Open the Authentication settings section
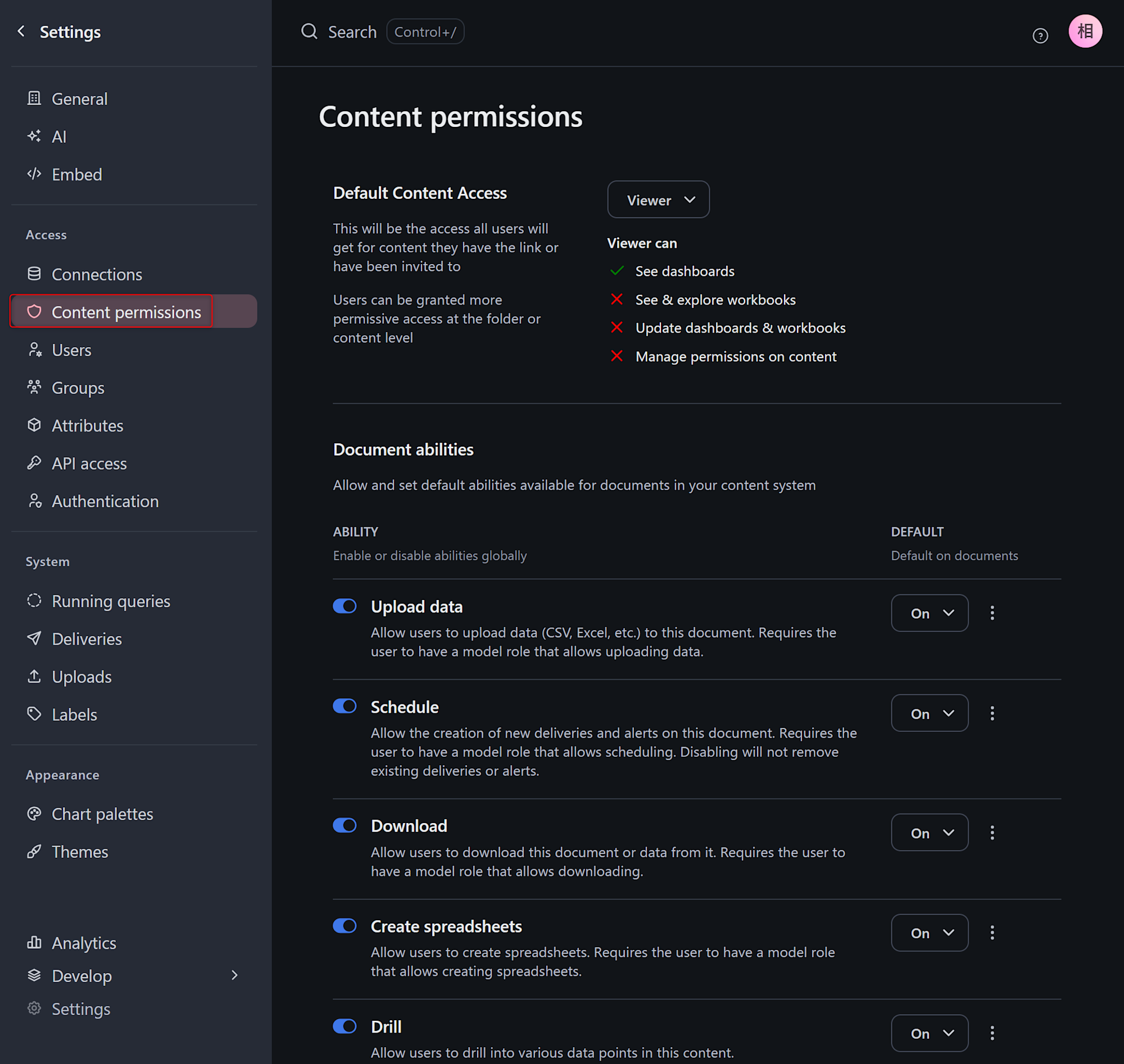1124x1064 pixels. 105,501
